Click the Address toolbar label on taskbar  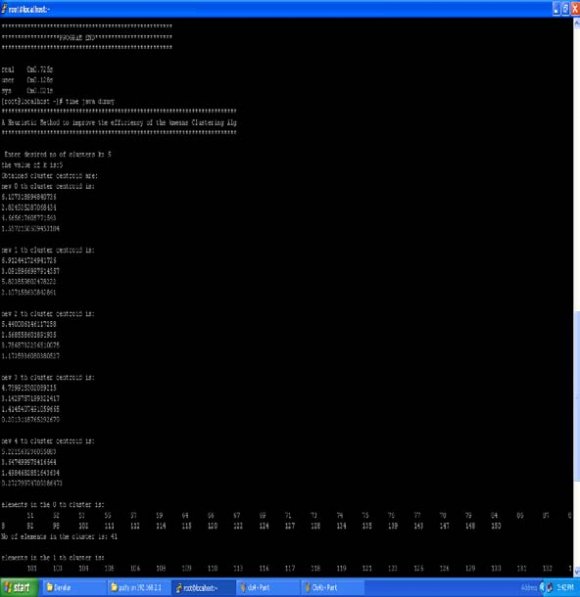pos(528,588)
